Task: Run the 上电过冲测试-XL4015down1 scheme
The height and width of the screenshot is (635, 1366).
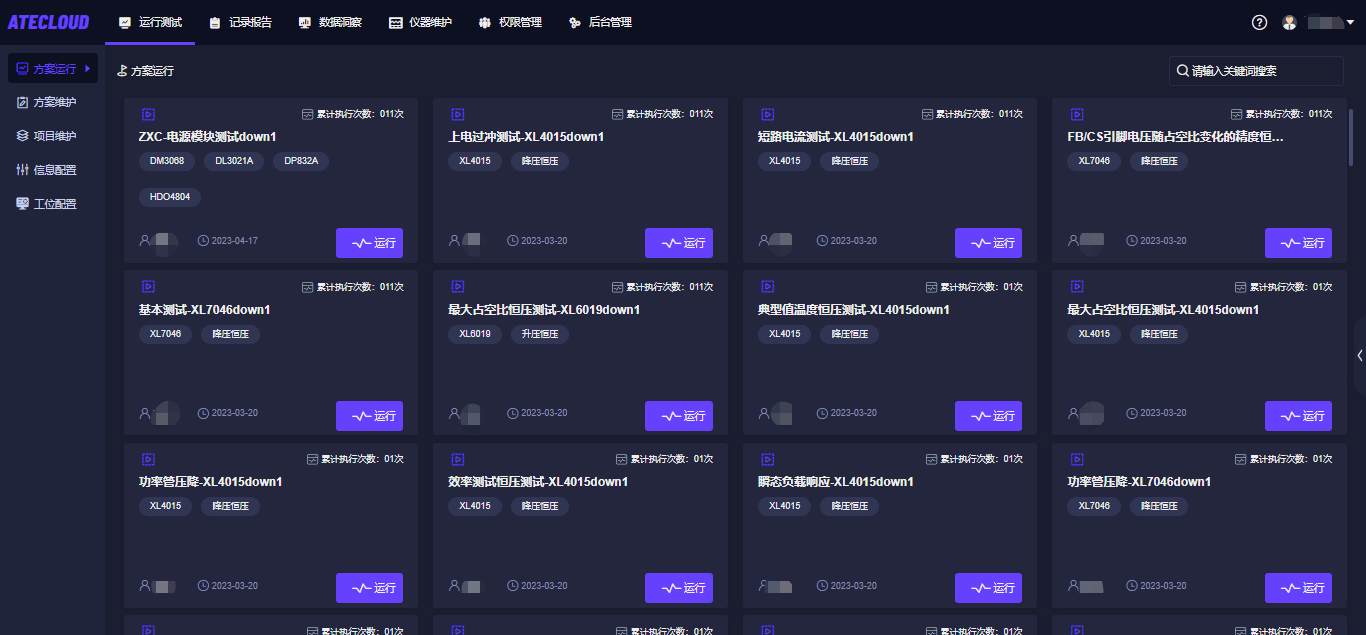Action: click(x=679, y=243)
